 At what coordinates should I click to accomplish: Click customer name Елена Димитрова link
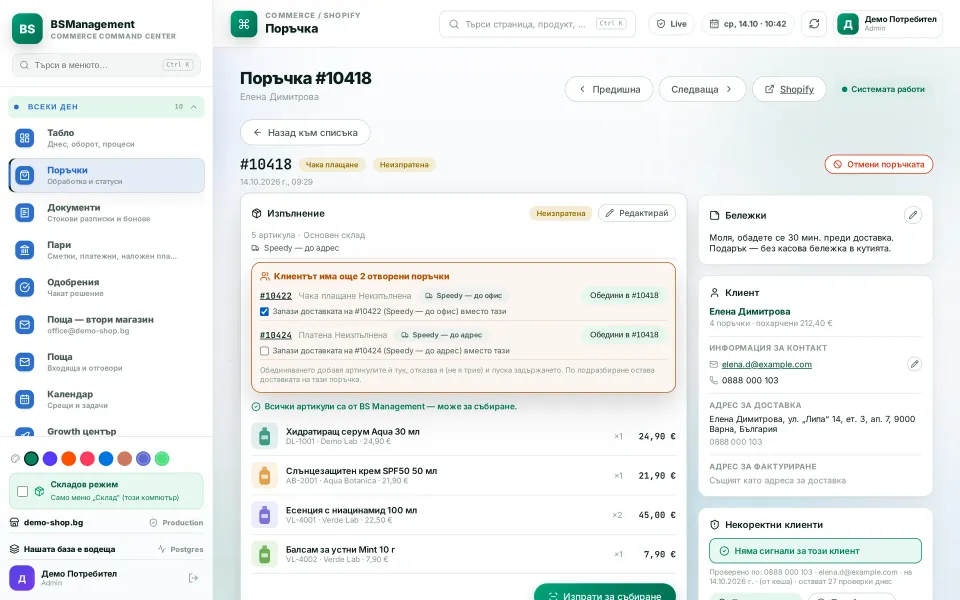[749, 312]
